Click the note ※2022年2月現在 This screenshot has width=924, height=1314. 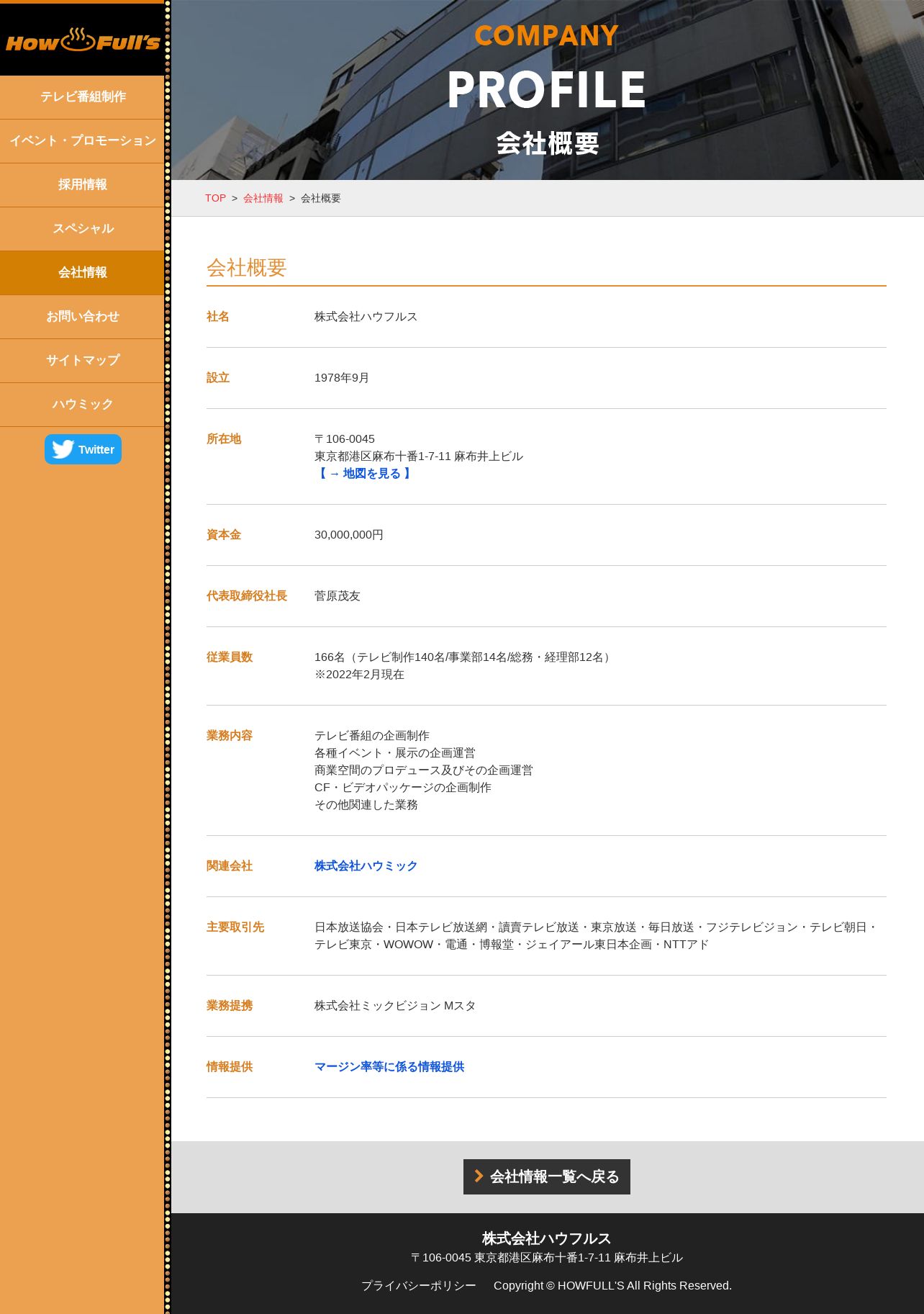(x=359, y=675)
